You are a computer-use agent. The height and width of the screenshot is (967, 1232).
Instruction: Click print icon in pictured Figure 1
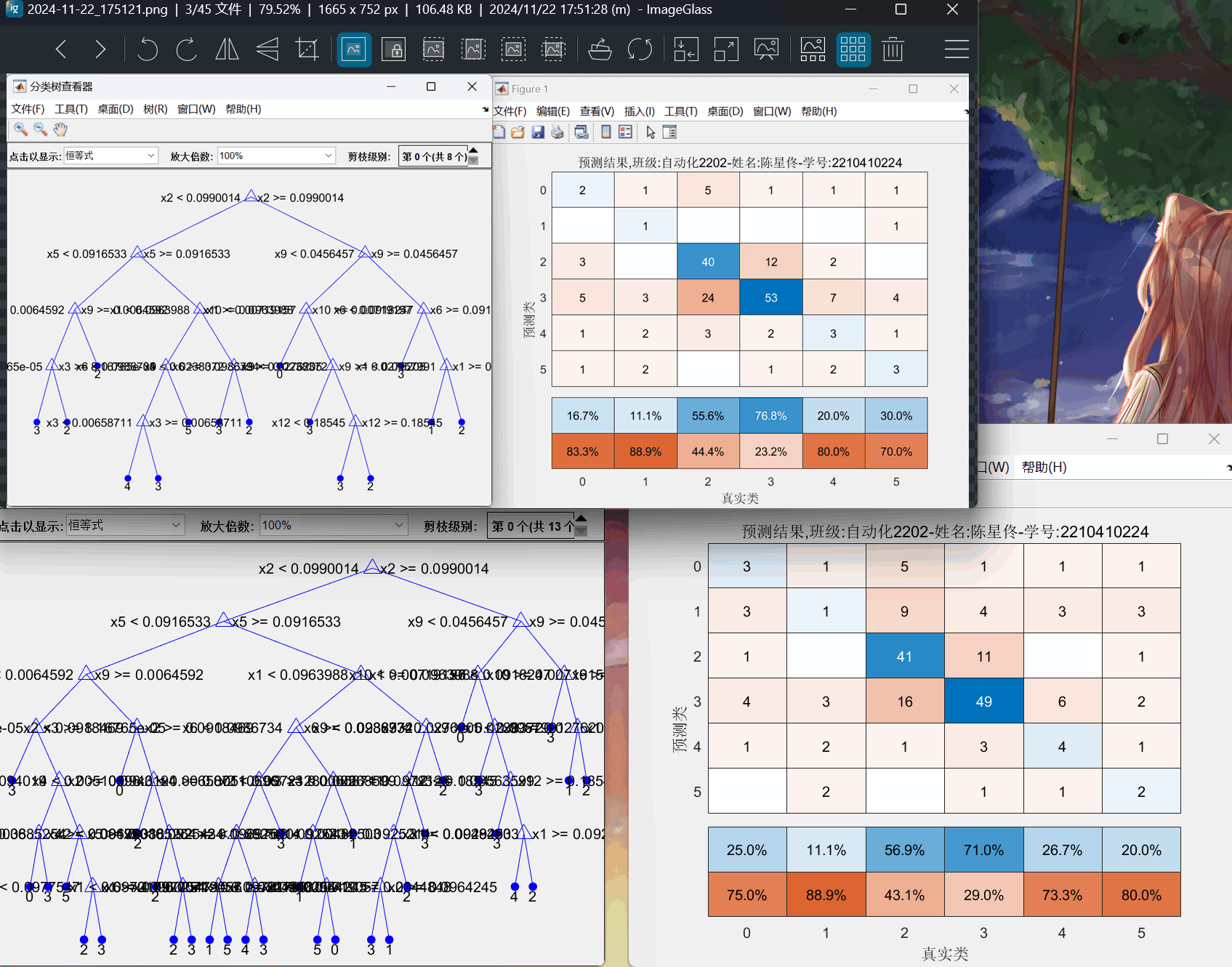pos(557,132)
